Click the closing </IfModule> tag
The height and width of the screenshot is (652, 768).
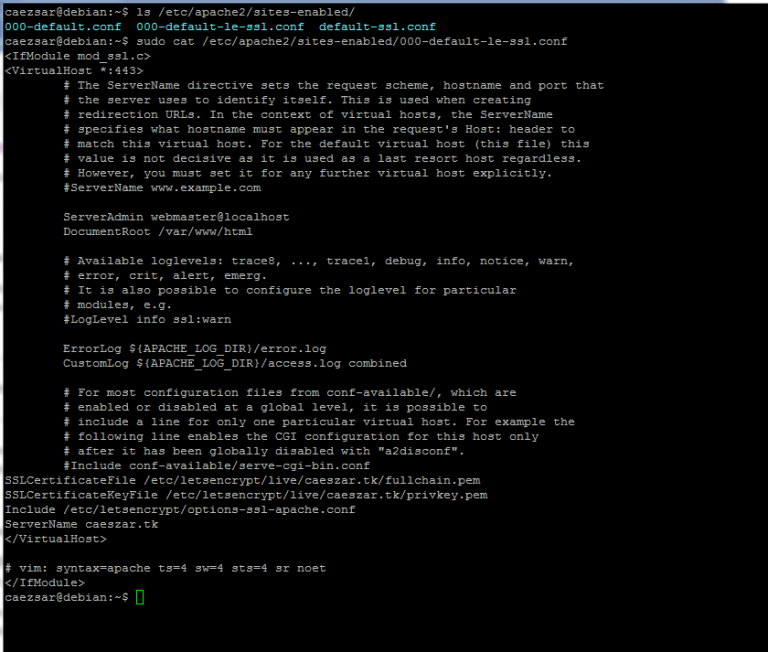click(x=45, y=582)
